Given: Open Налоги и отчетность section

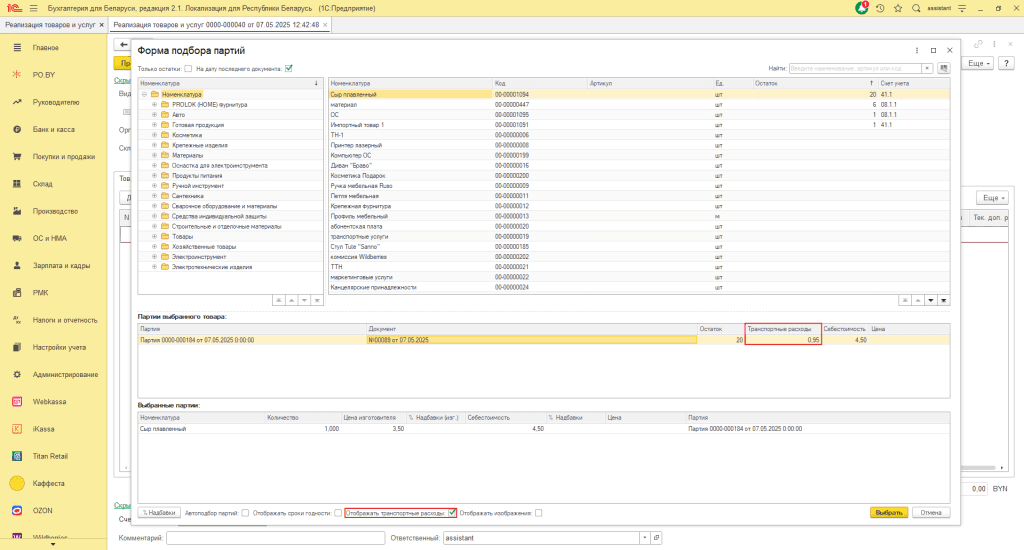Looking at the screenshot, I should (x=65, y=320).
